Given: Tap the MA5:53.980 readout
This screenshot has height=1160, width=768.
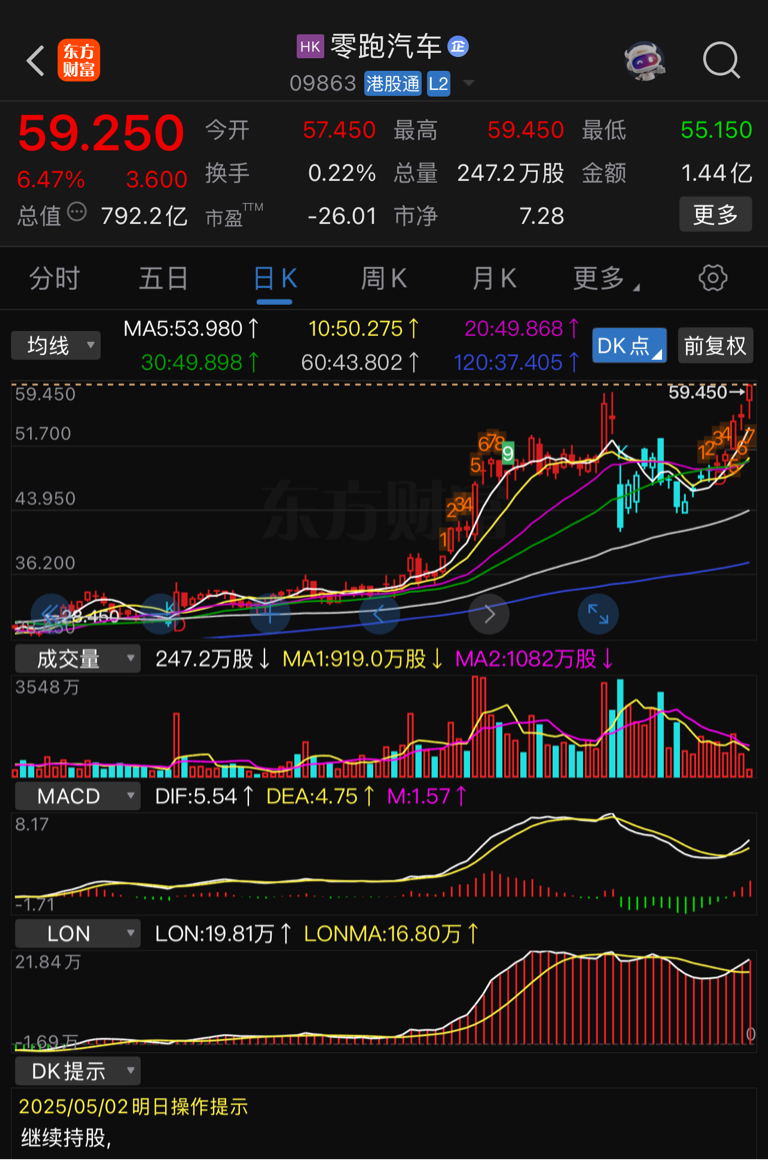Looking at the screenshot, I should pyautogui.click(x=192, y=328).
